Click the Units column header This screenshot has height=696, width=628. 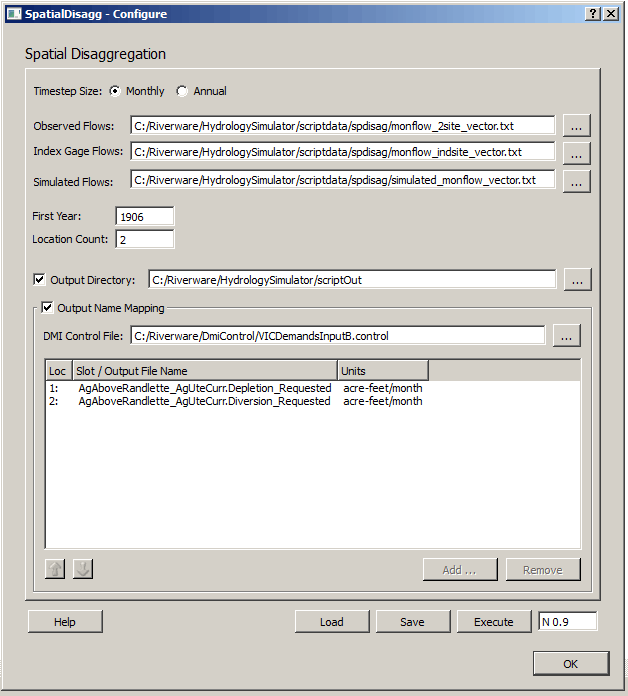pos(383,371)
